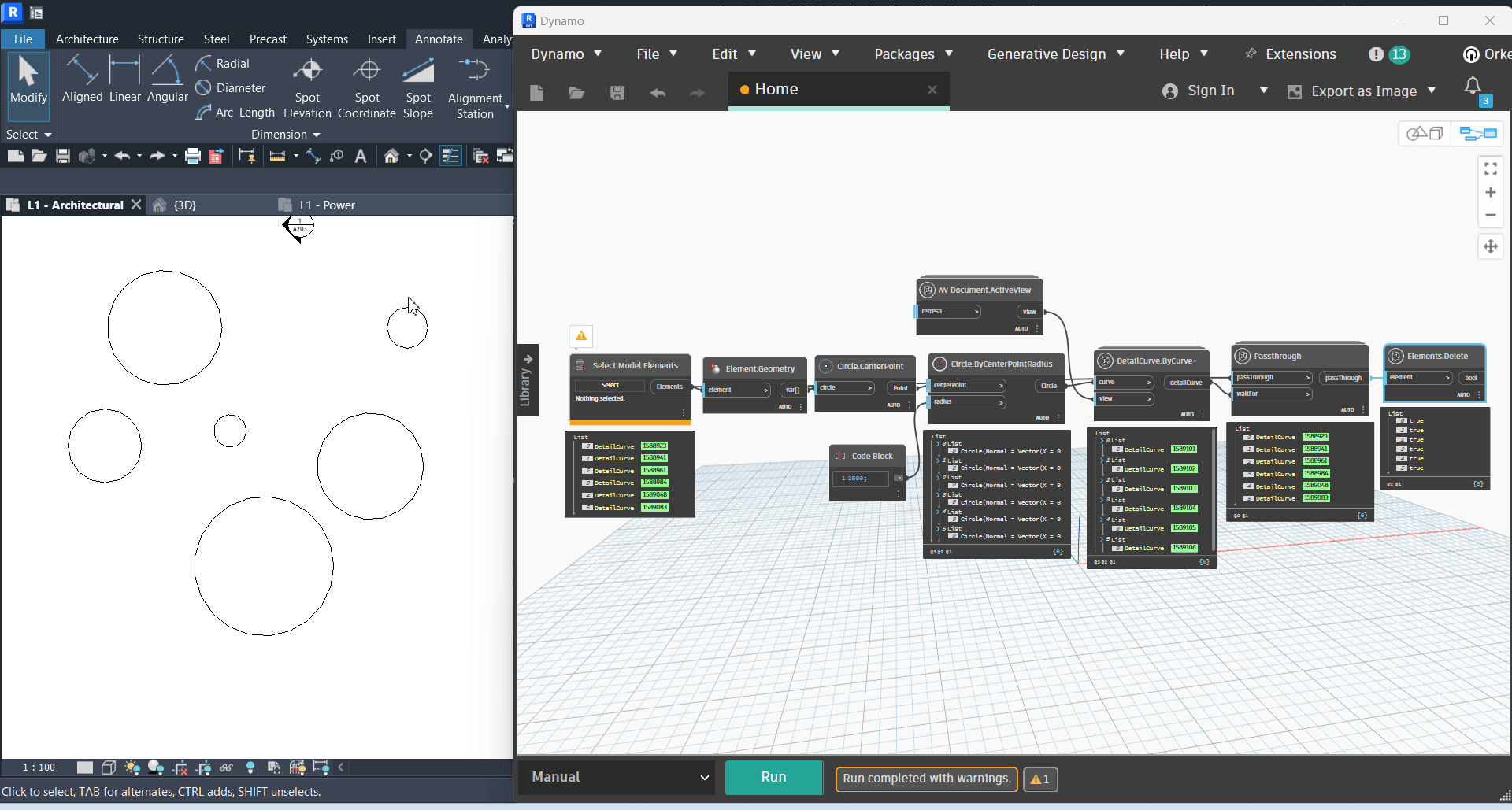Pick the Radial dimension tool
The height and width of the screenshot is (810, 1512).
pyautogui.click(x=223, y=63)
